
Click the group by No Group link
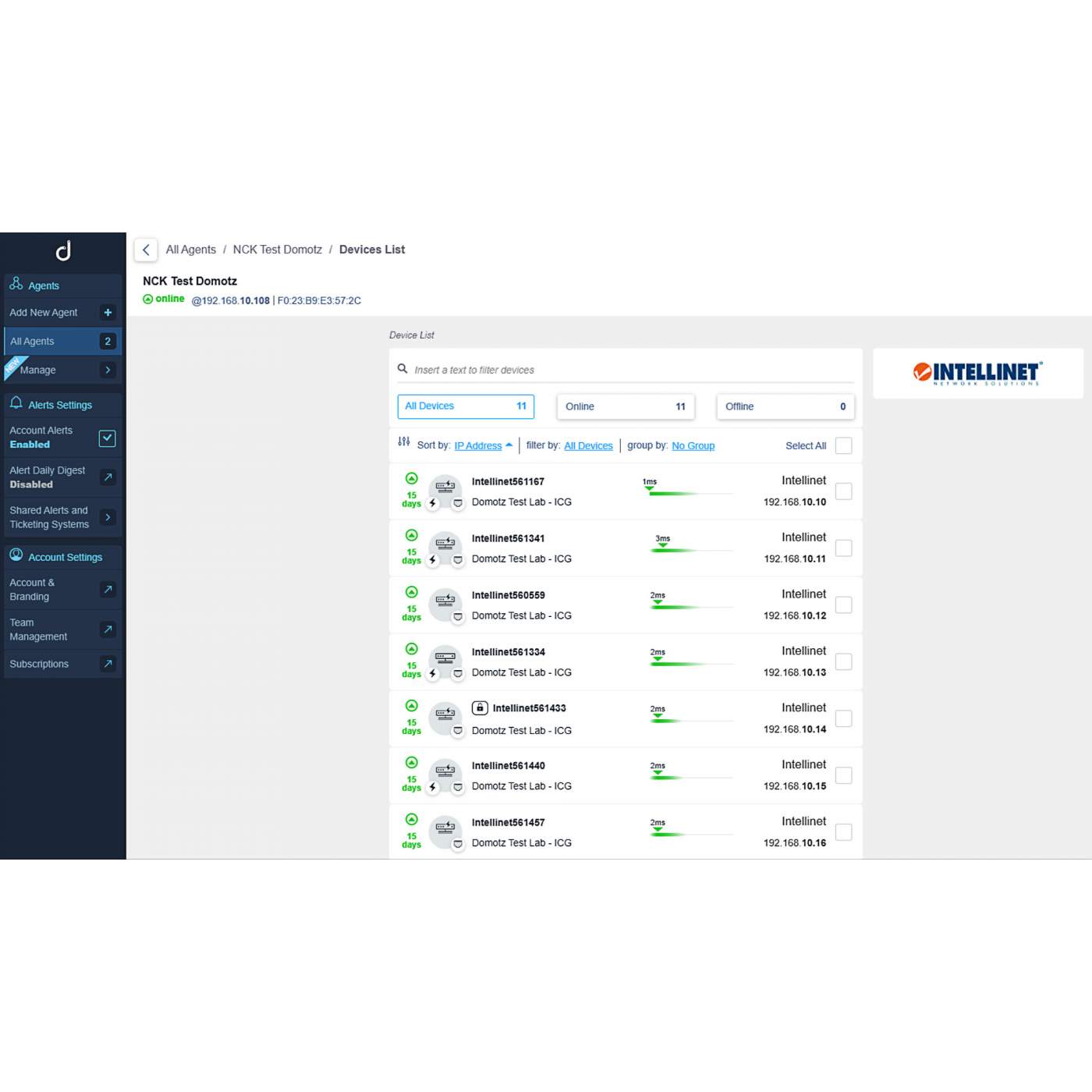[x=693, y=445]
